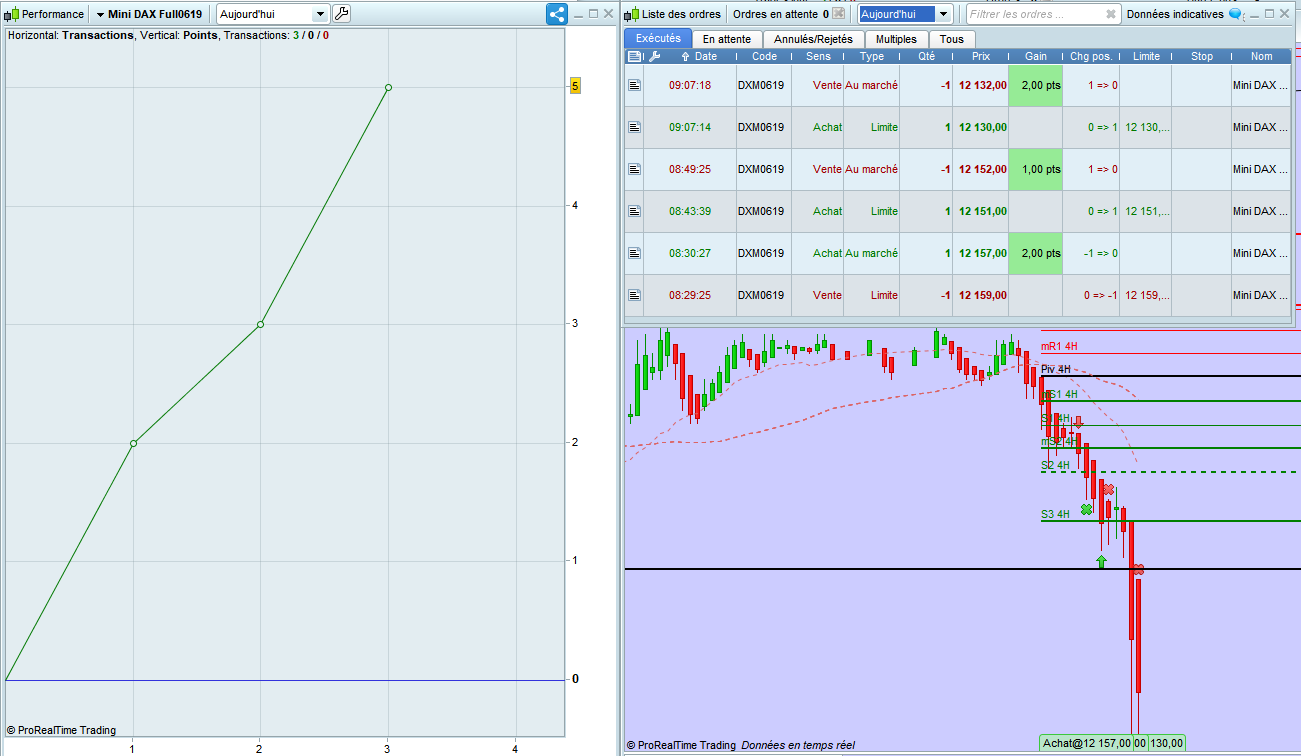Clear the order filter field
Image resolution: width=1301 pixels, height=756 pixels.
pos(1111,15)
